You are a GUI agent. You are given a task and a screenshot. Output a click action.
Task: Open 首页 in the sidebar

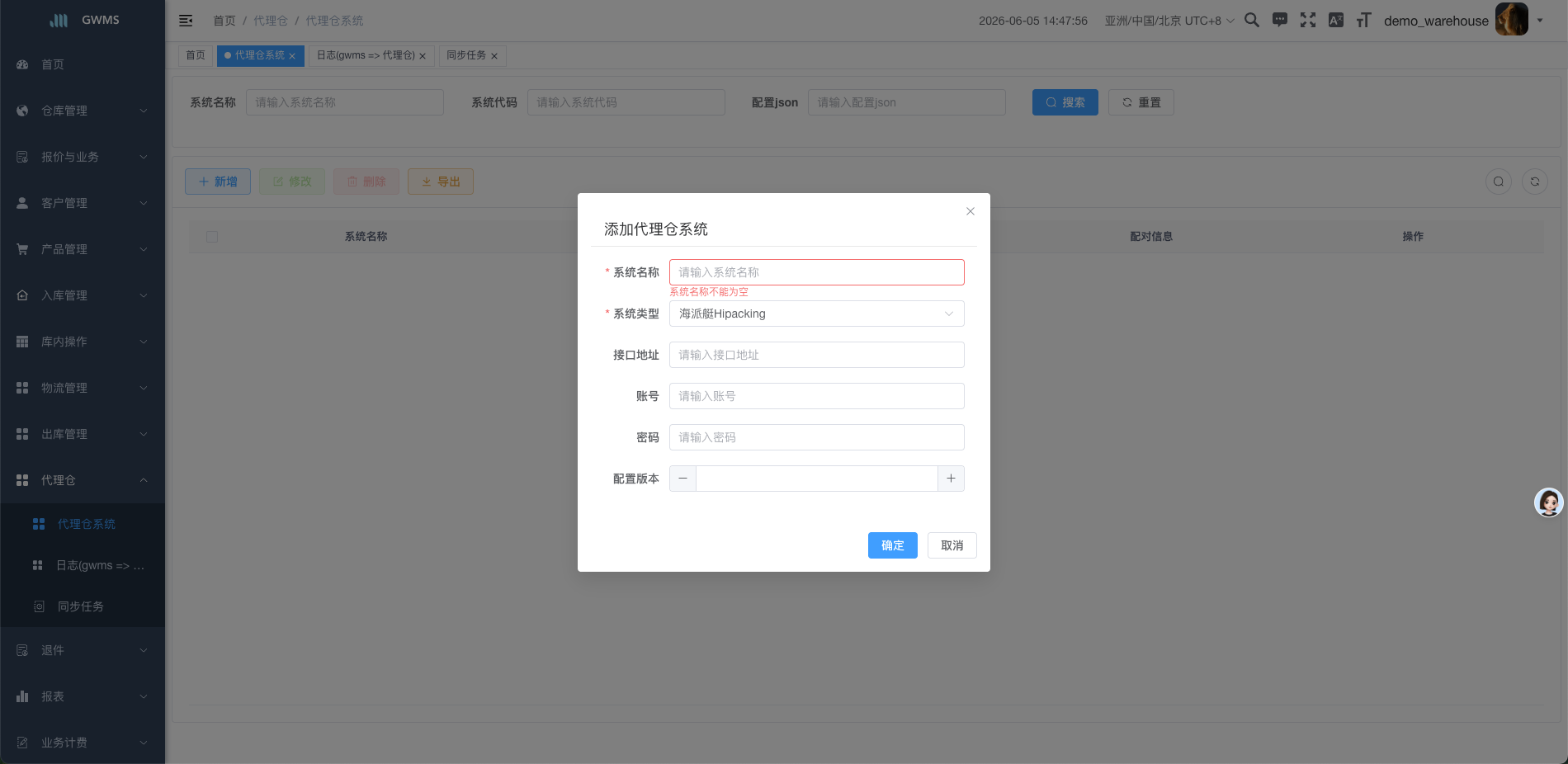[83, 64]
